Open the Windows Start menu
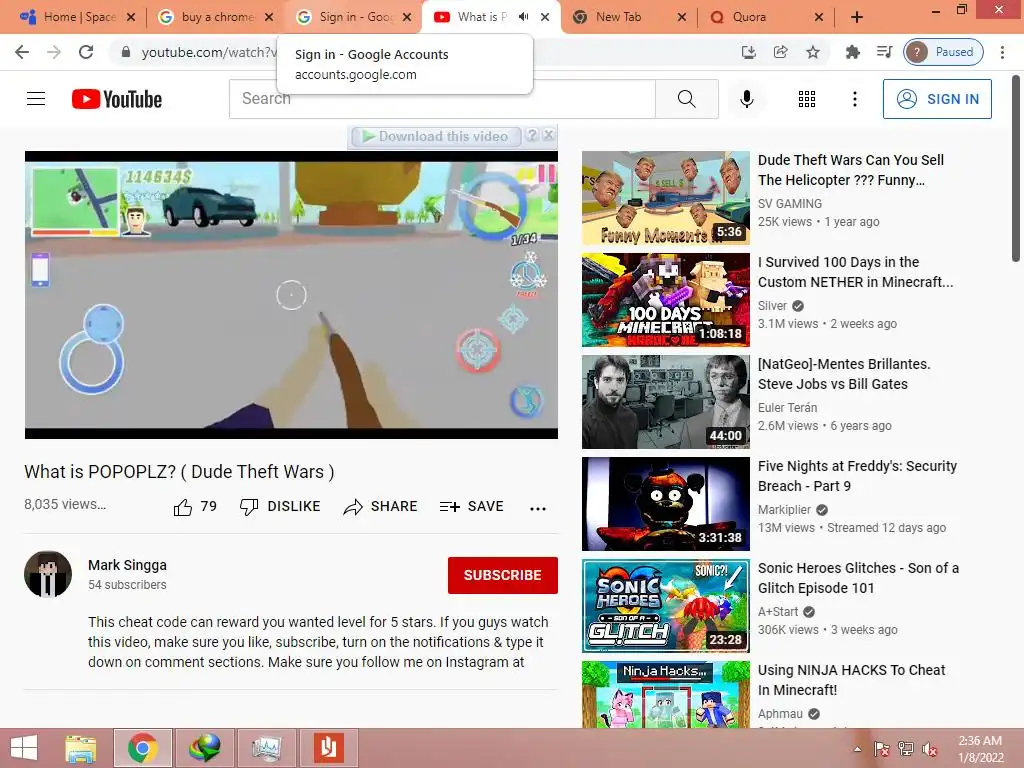Screen dimensions: 1024x768 coord(24,748)
